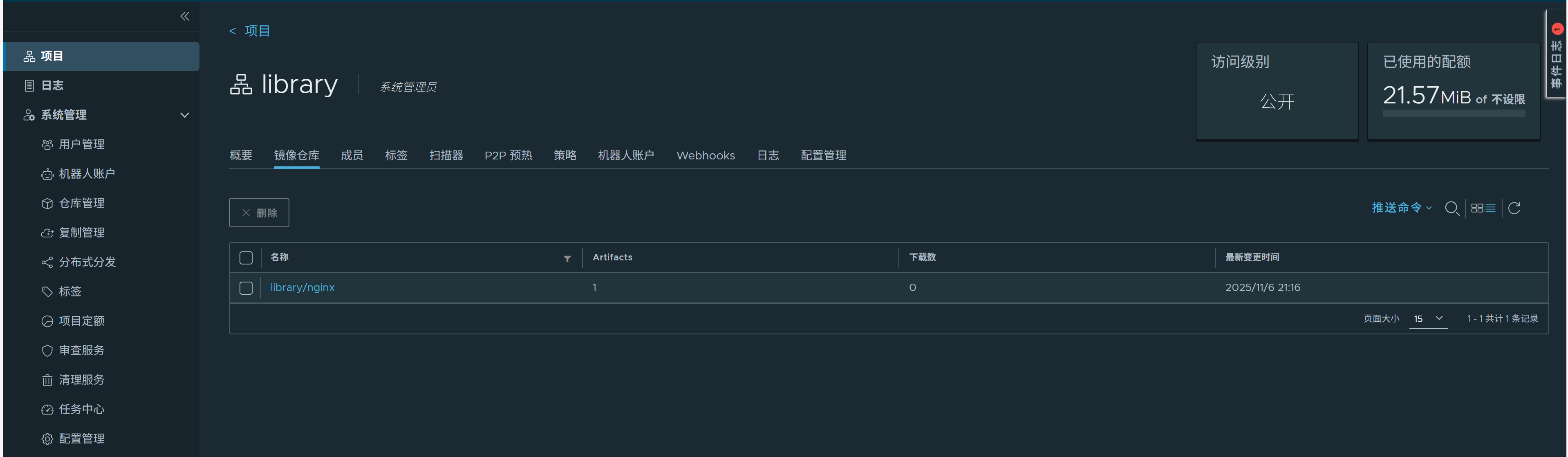Switch to the 成员 tab
1568x457 pixels.
[352, 156]
